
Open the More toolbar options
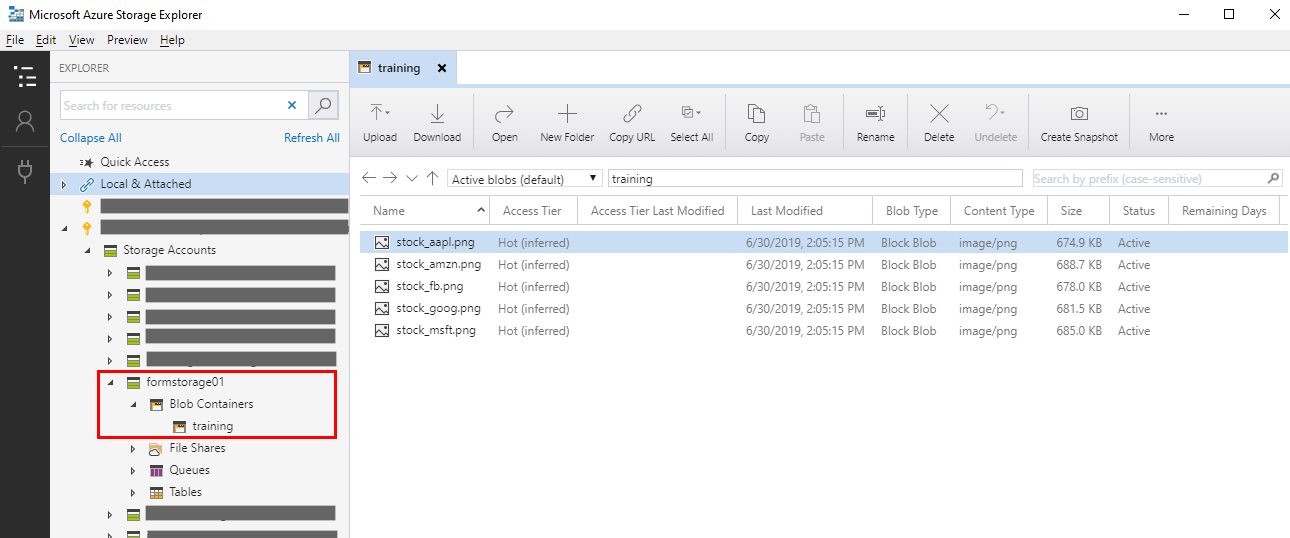tap(1161, 124)
